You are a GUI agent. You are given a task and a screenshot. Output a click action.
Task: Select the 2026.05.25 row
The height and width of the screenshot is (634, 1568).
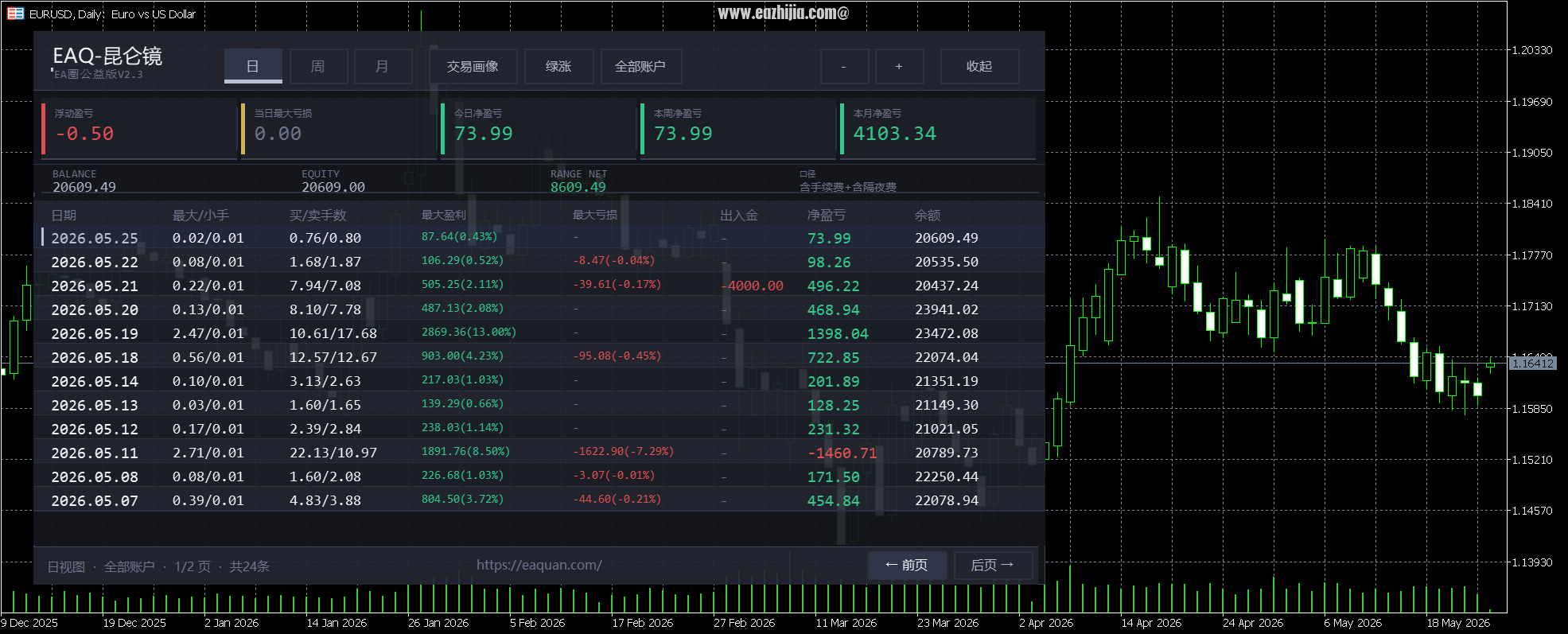(x=539, y=237)
